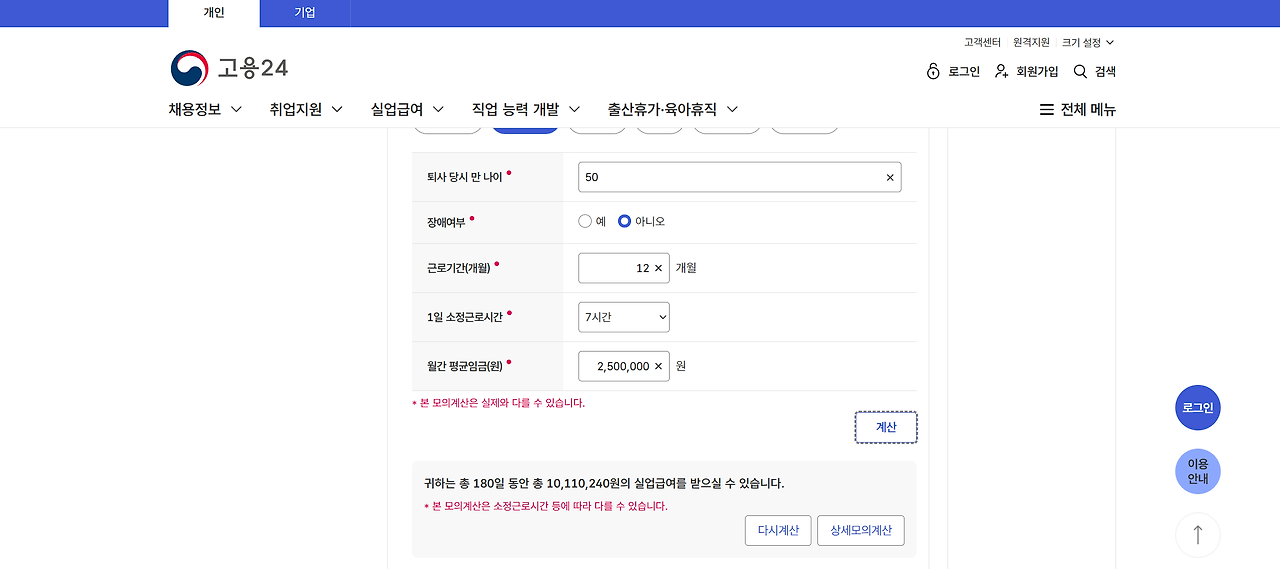The height and width of the screenshot is (569, 1280).
Task: Click the 상세모의계산 button
Action: [860, 531]
